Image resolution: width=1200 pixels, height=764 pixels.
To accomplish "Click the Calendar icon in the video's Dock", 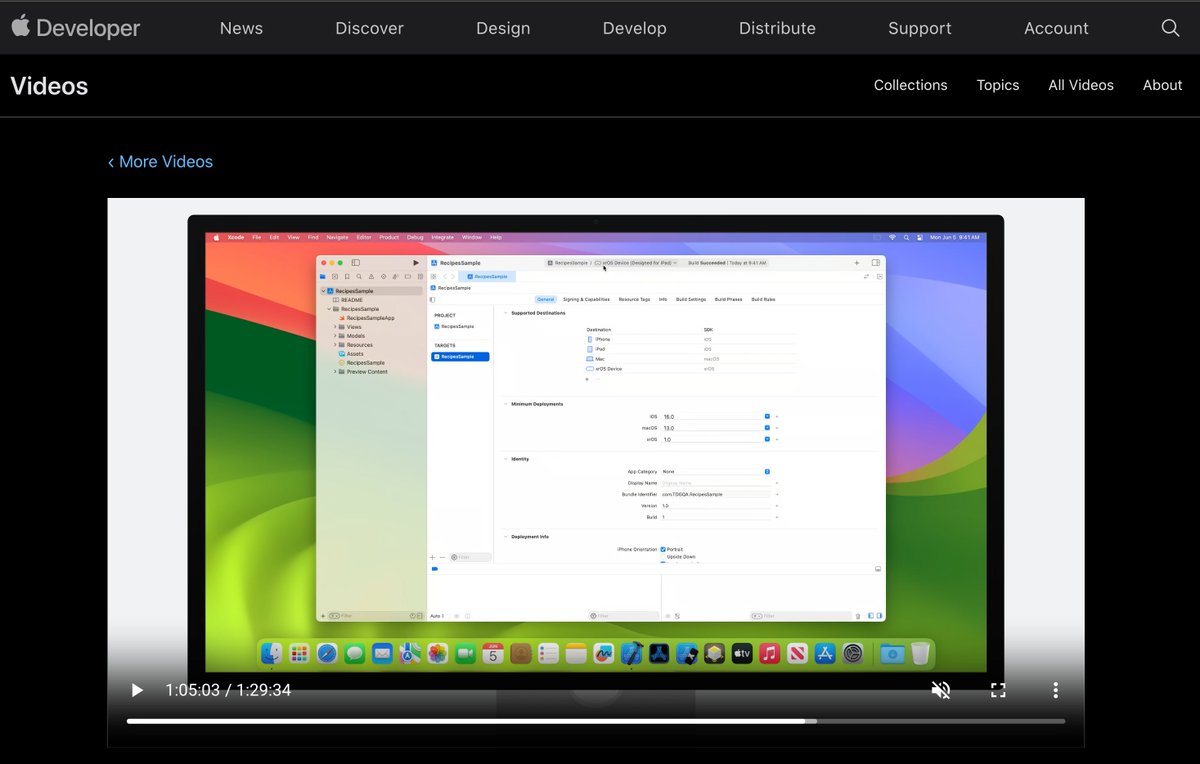I will [x=492, y=653].
